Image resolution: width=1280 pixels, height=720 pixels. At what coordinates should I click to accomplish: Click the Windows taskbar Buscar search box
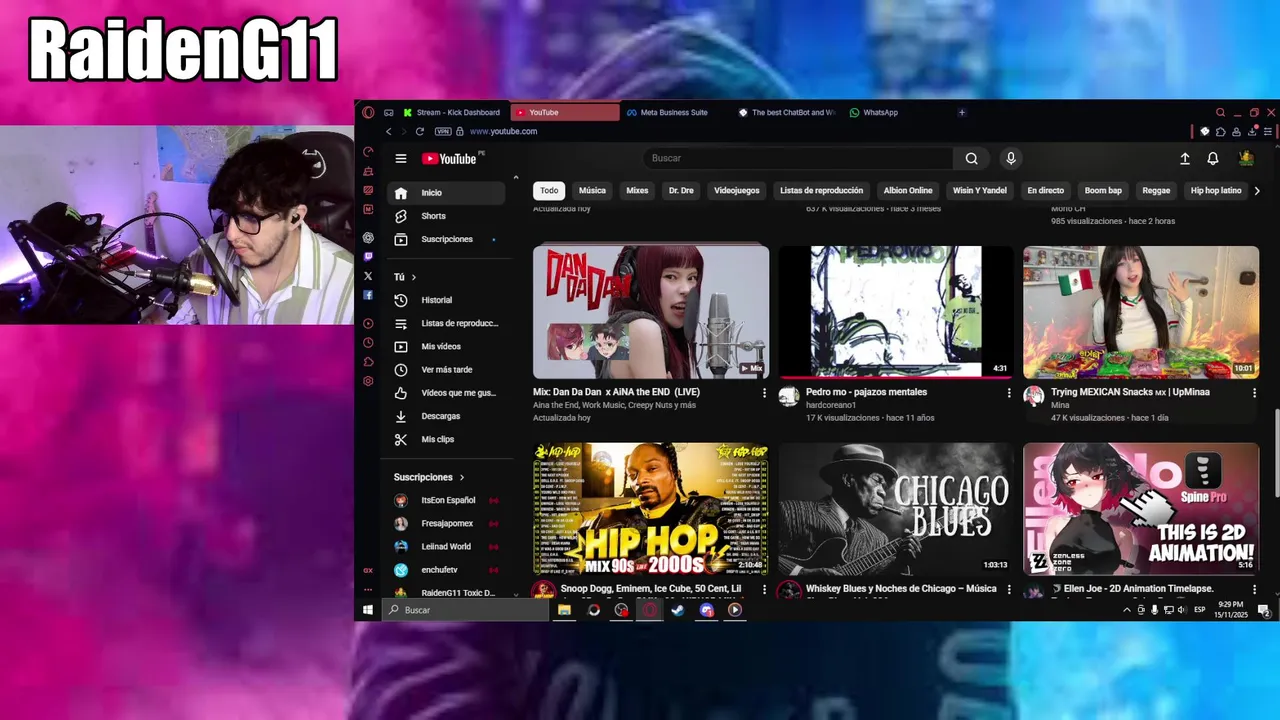[466, 610]
